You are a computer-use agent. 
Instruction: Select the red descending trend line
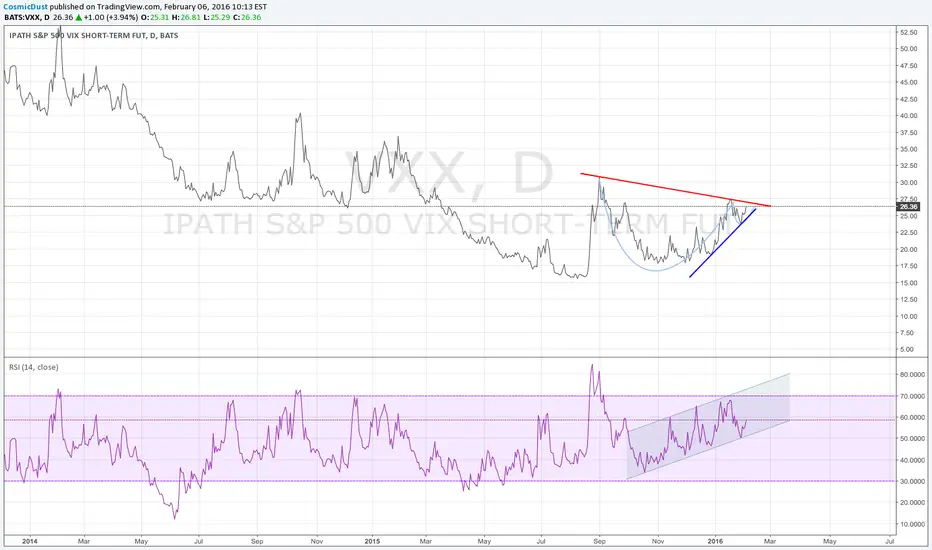676,190
